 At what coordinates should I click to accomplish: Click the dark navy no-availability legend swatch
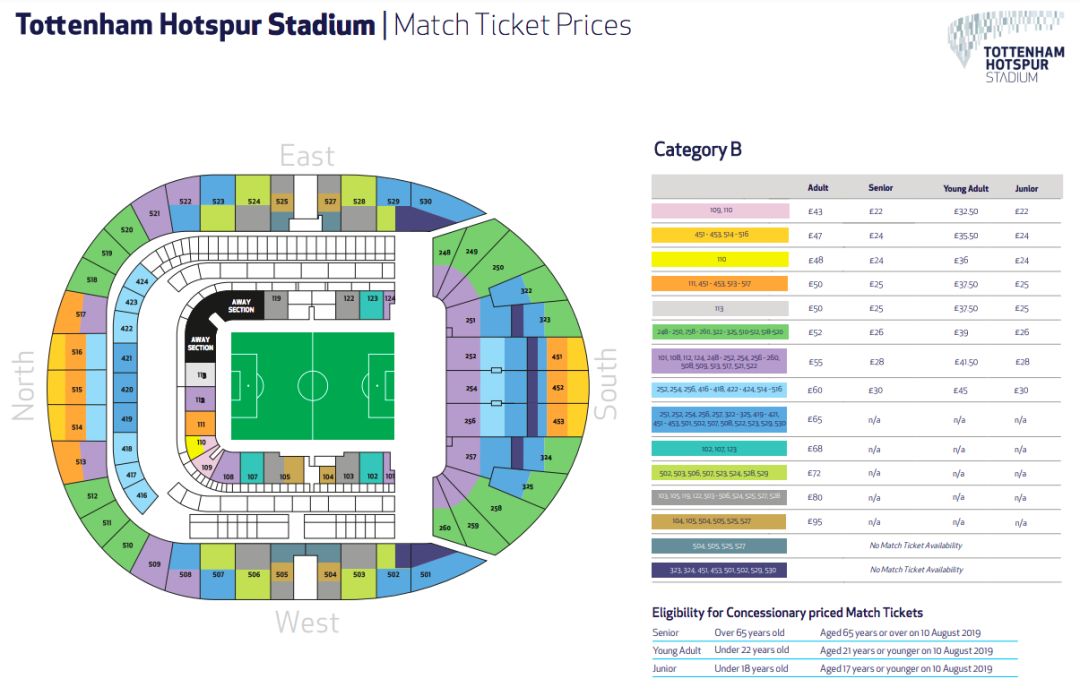(719, 570)
